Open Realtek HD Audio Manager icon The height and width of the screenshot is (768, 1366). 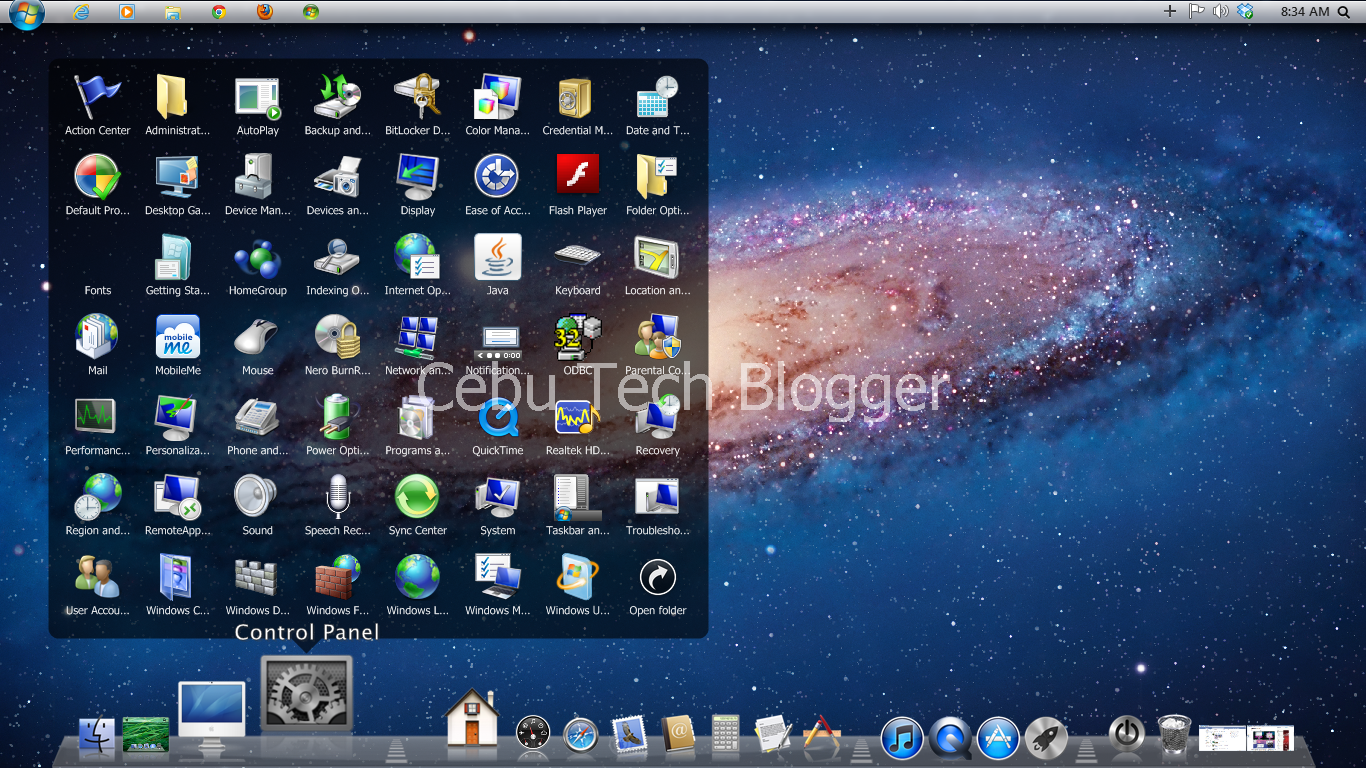(x=578, y=417)
